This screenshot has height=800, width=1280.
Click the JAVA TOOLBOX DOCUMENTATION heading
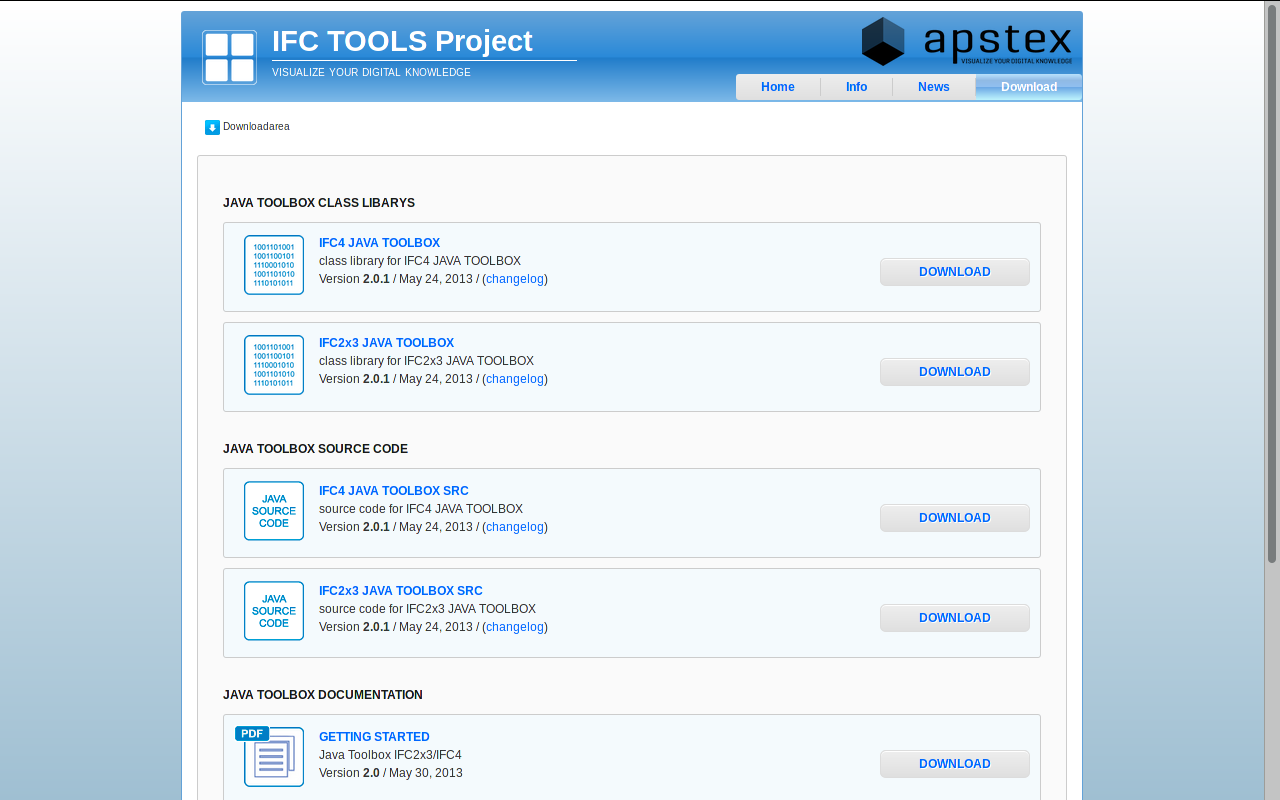(323, 695)
